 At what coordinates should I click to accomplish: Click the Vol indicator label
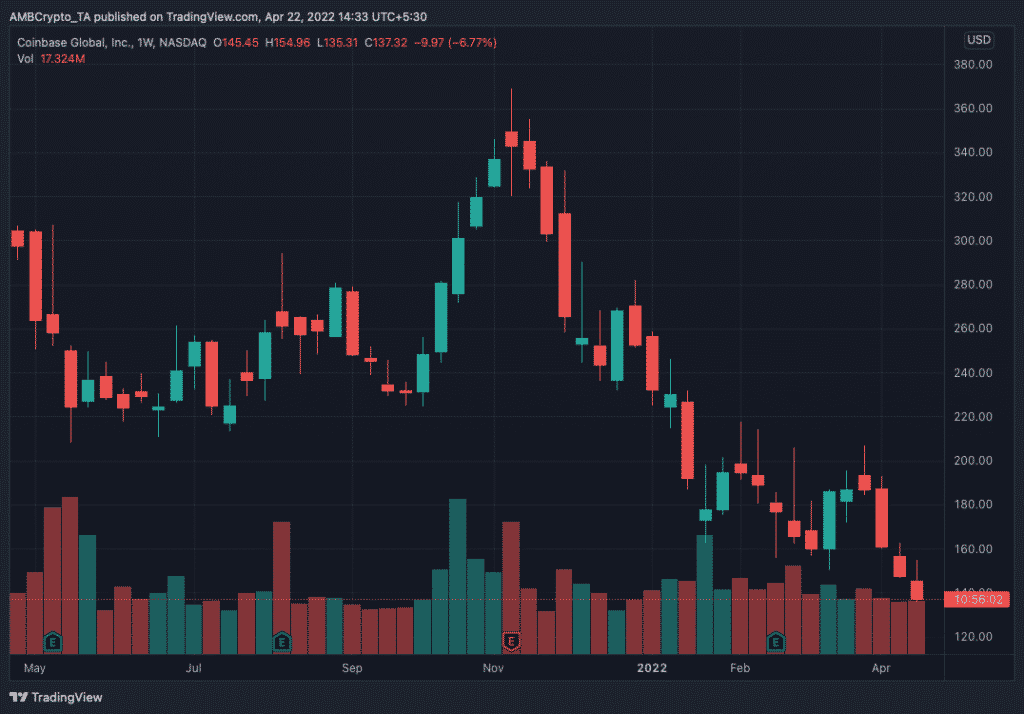(25, 59)
